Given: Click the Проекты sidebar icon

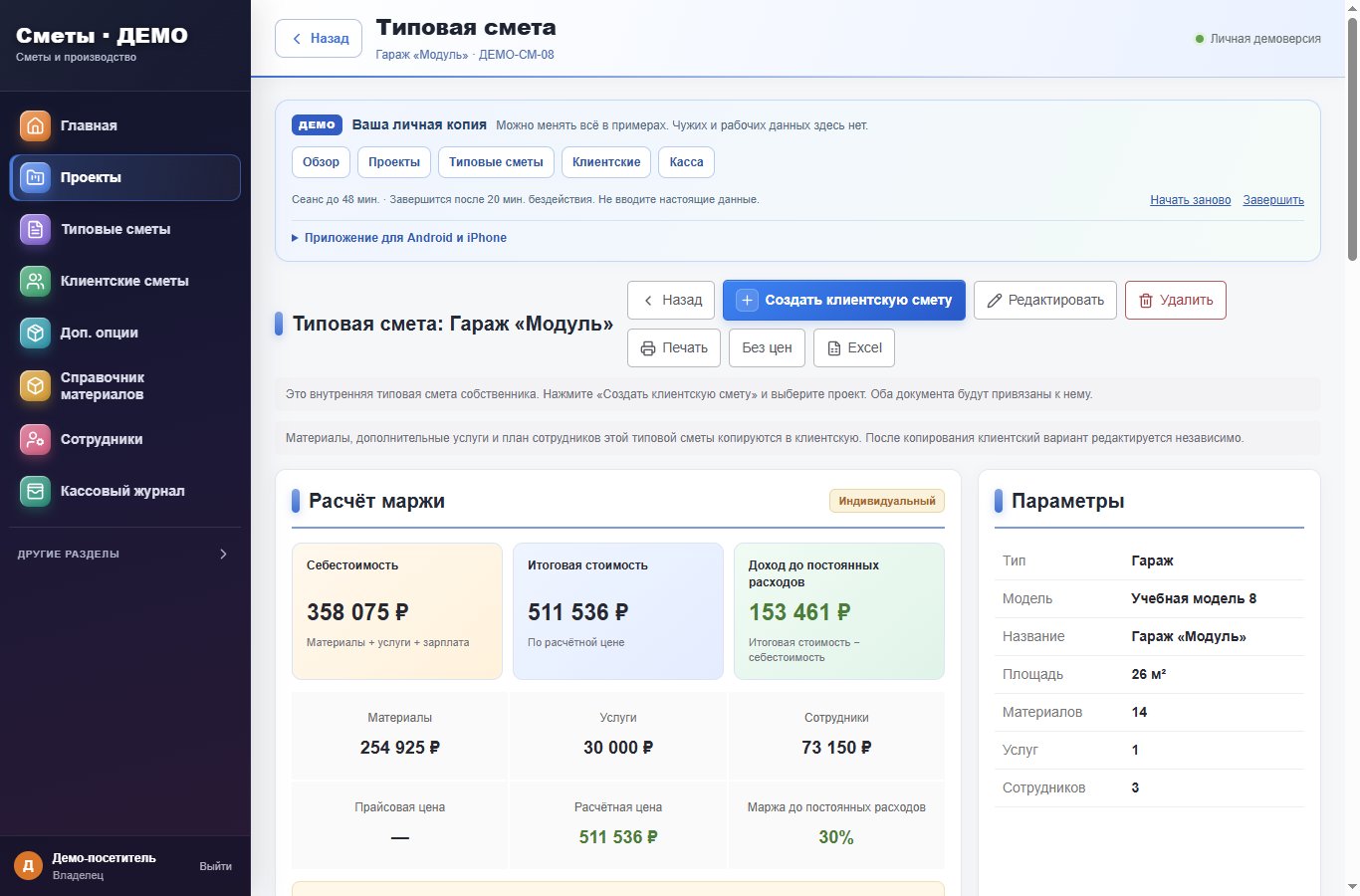Looking at the screenshot, I should point(35,177).
